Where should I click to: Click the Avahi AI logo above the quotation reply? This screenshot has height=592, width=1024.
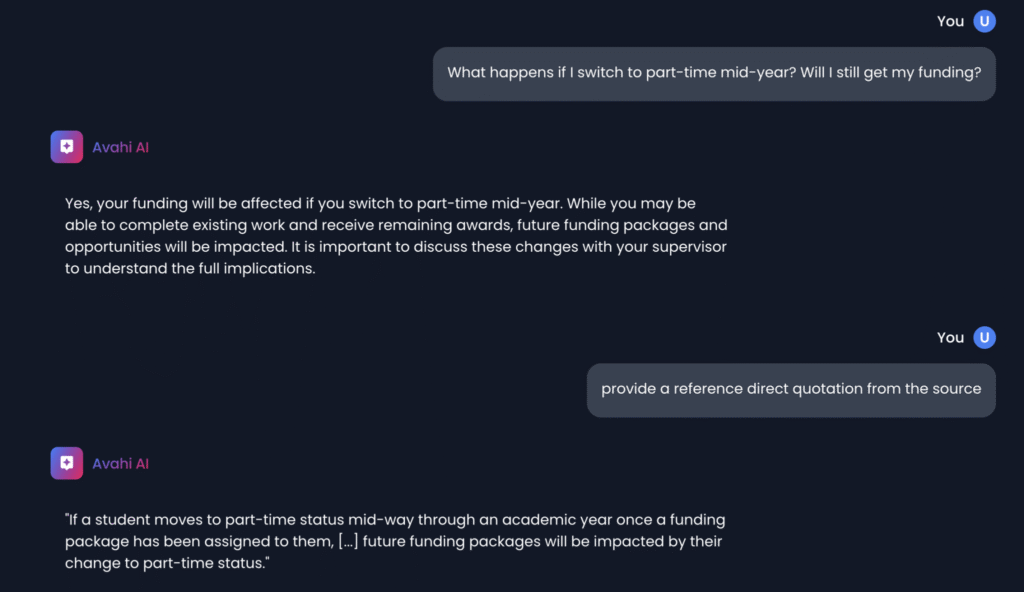pos(66,463)
